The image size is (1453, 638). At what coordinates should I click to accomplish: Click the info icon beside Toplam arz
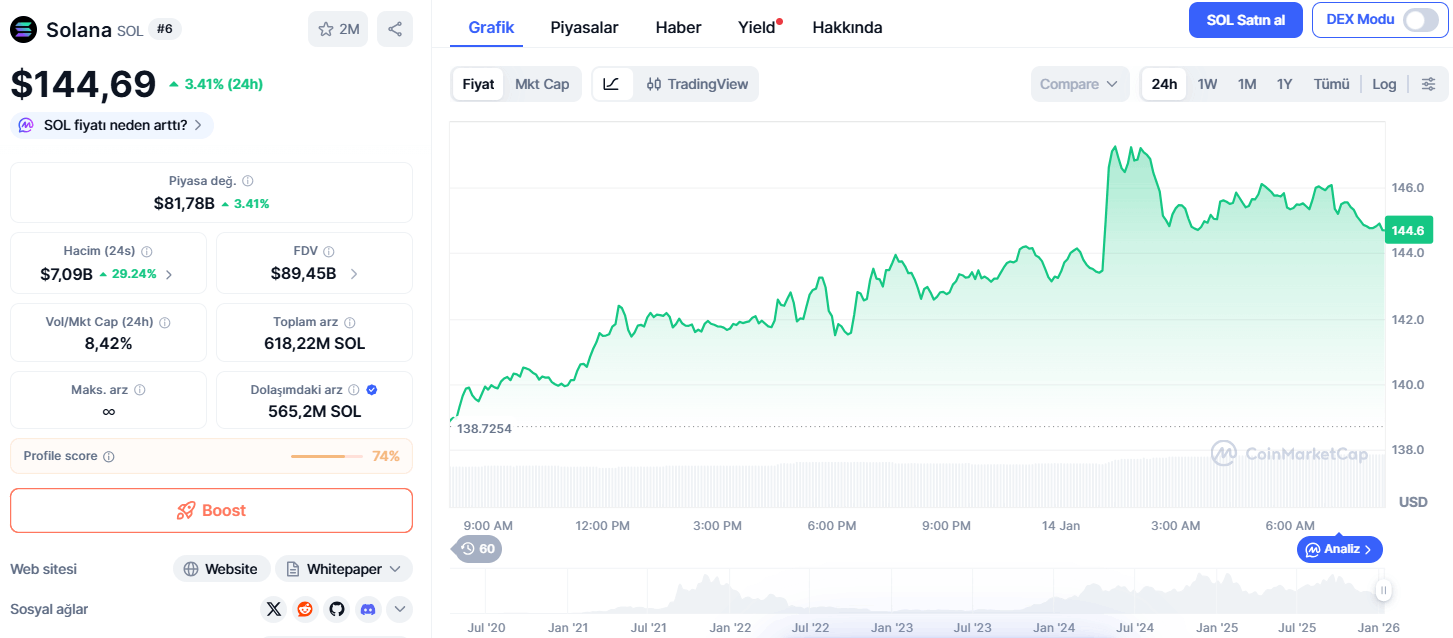click(350, 322)
